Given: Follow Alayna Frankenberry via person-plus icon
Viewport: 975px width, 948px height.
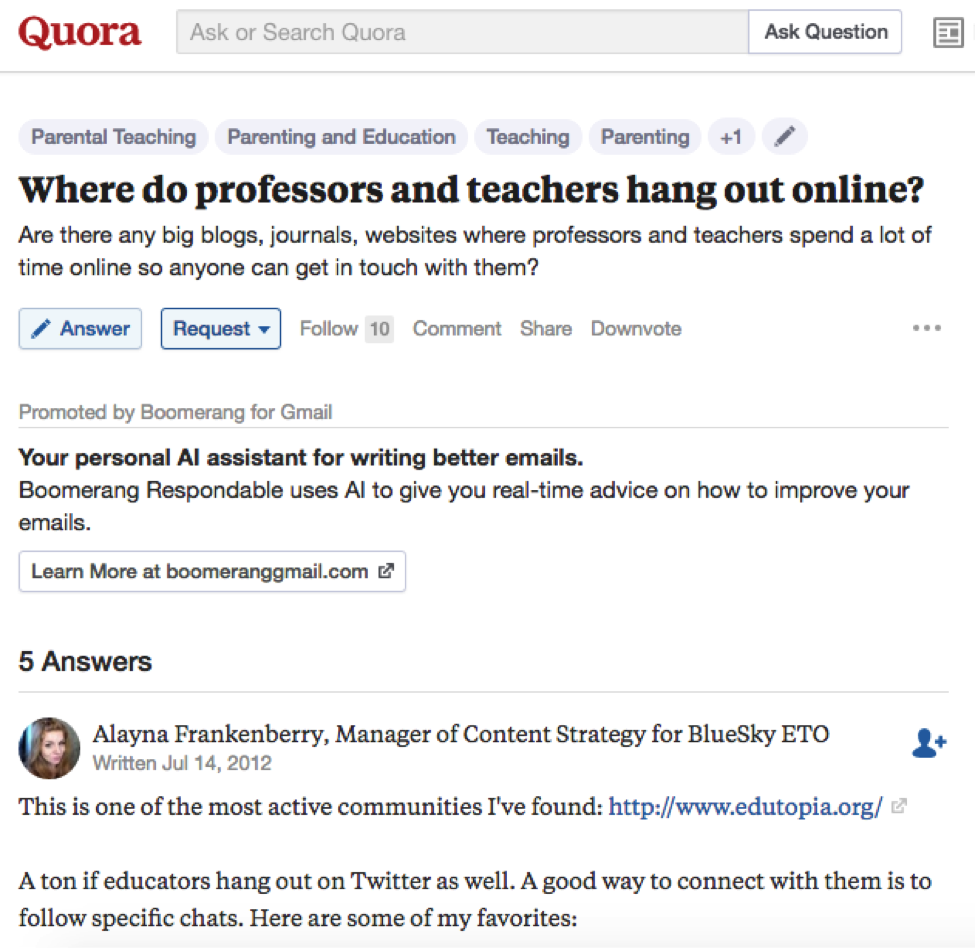Looking at the screenshot, I should click(x=929, y=743).
